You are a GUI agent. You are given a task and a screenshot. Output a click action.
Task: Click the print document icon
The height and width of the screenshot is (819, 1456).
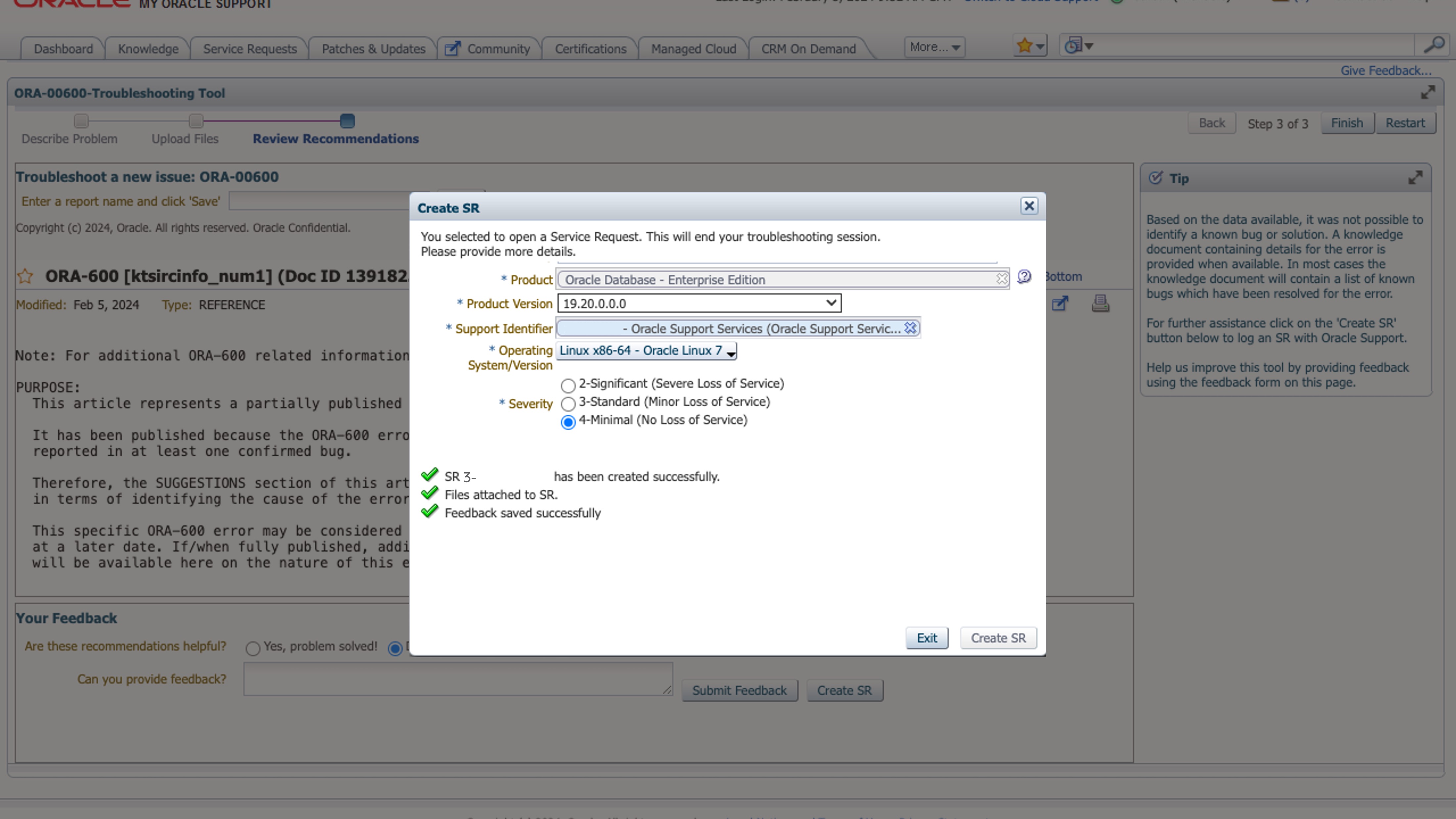(1100, 304)
